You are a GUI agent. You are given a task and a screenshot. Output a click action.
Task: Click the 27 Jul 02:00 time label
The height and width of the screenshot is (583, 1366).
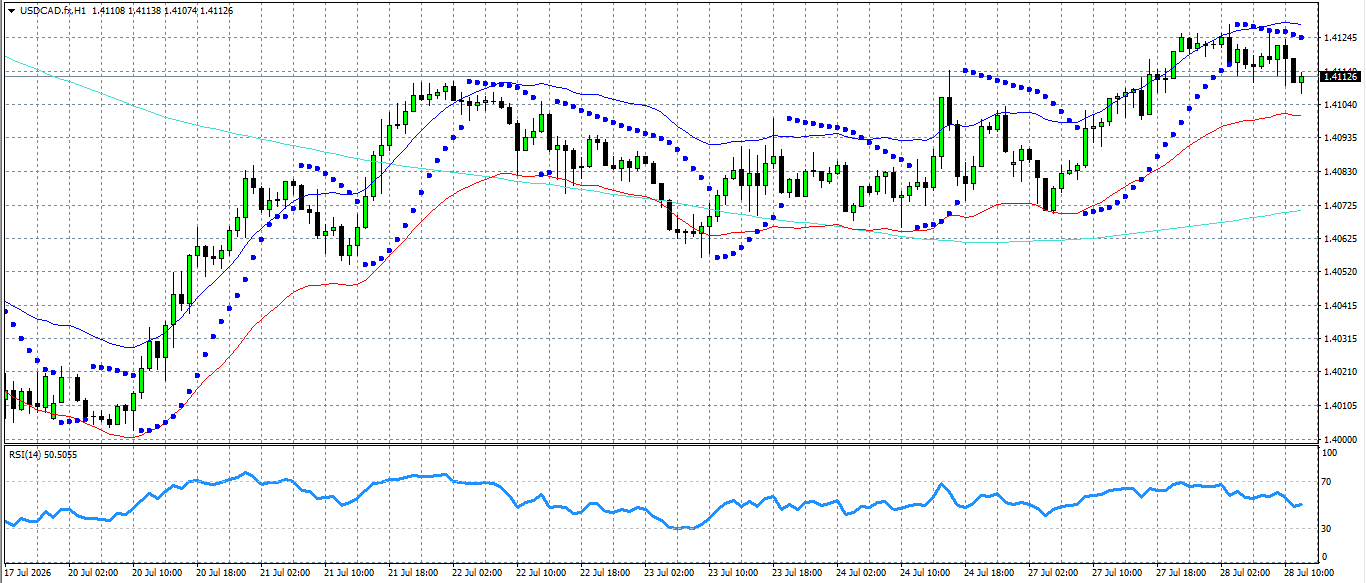pyautogui.click(x=1053, y=574)
